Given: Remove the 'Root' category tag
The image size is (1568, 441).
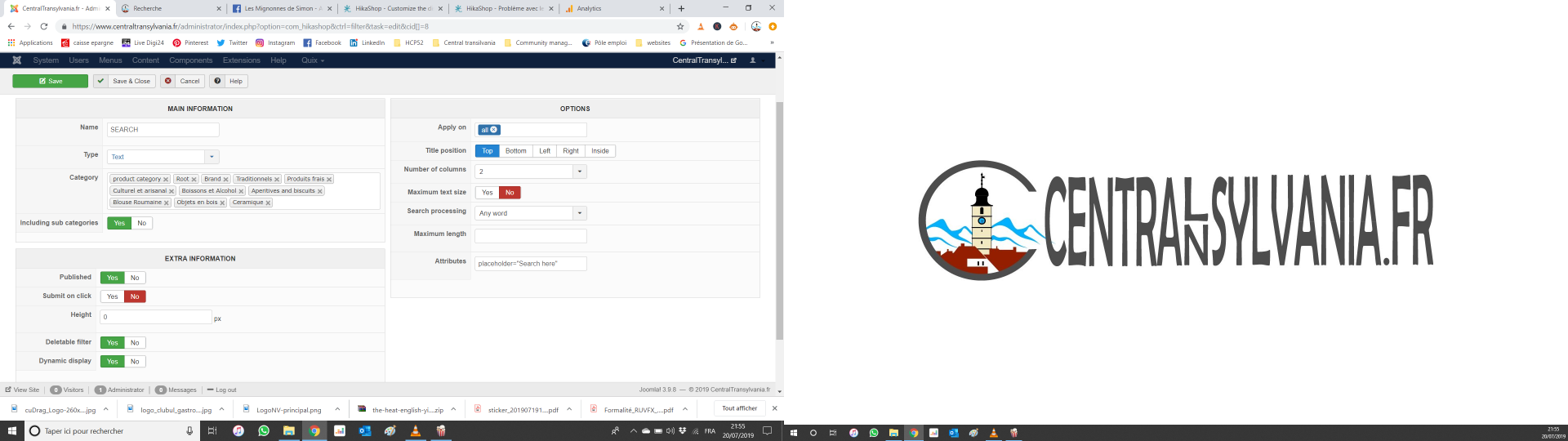Looking at the screenshot, I should click(x=194, y=180).
